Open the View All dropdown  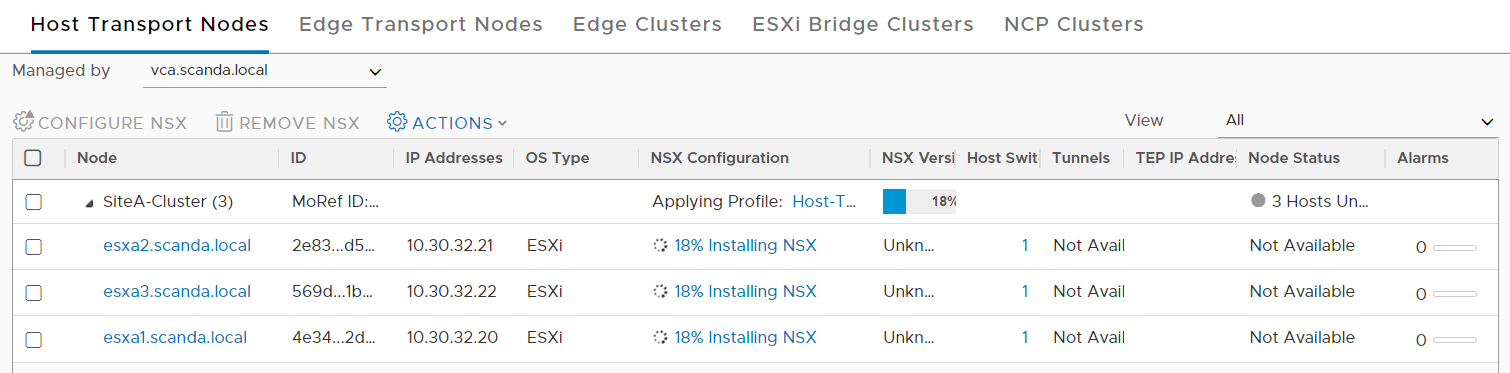click(x=1358, y=121)
